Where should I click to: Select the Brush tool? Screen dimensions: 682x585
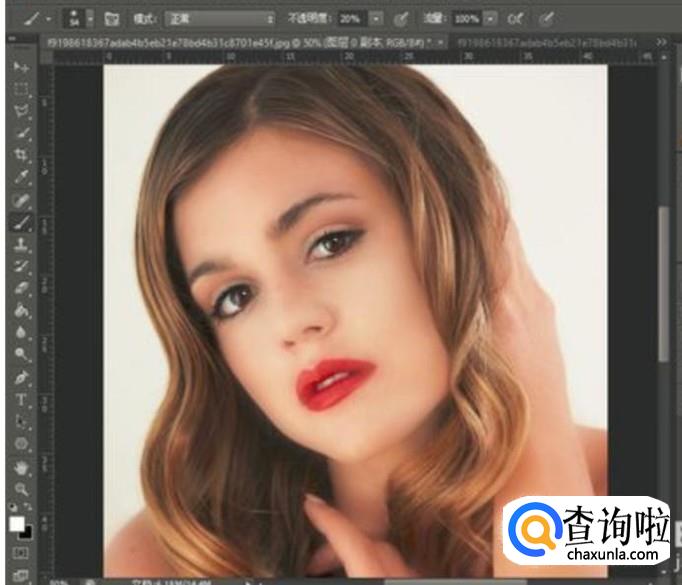(x=21, y=222)
